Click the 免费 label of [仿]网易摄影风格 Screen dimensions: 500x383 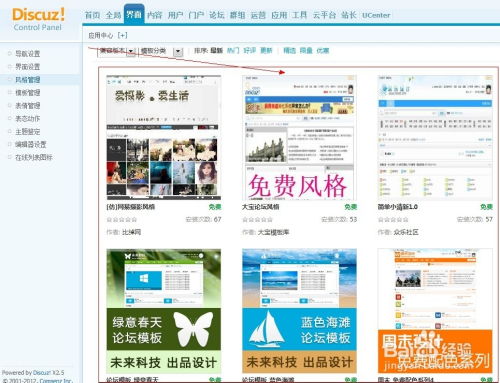click(x=215, y=207)
